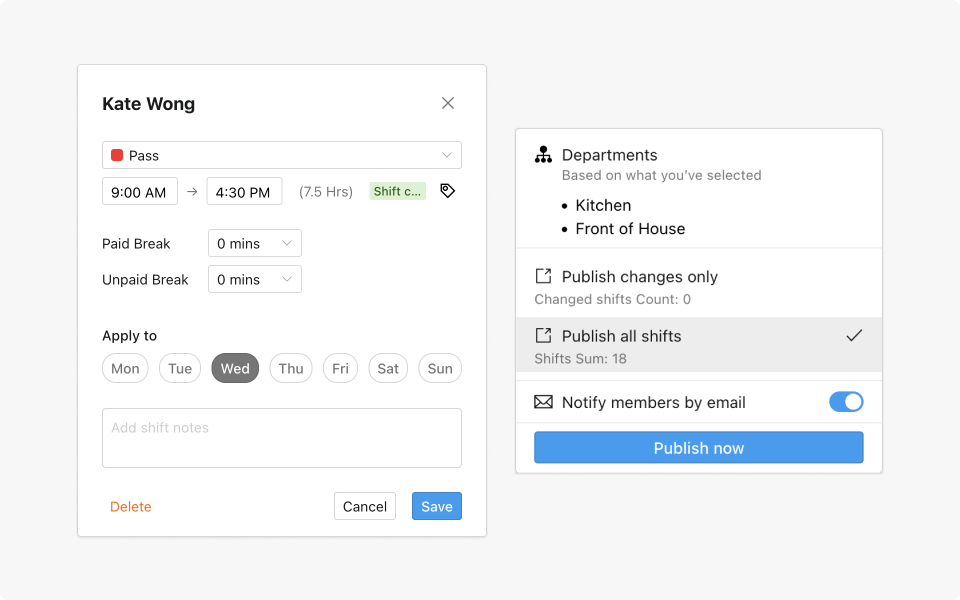This screenshot has height=600, width=960.
Task: Click the Departments org-chart icon
Action: click(x=543, y=155)
